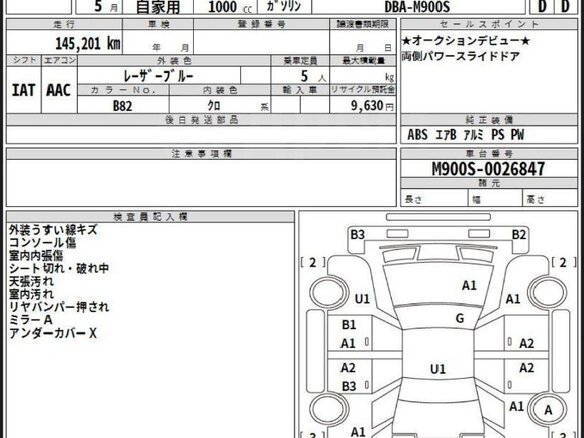584x438 pixels.
Task: Select the コンソール傷 note
Action: (42, 243)
